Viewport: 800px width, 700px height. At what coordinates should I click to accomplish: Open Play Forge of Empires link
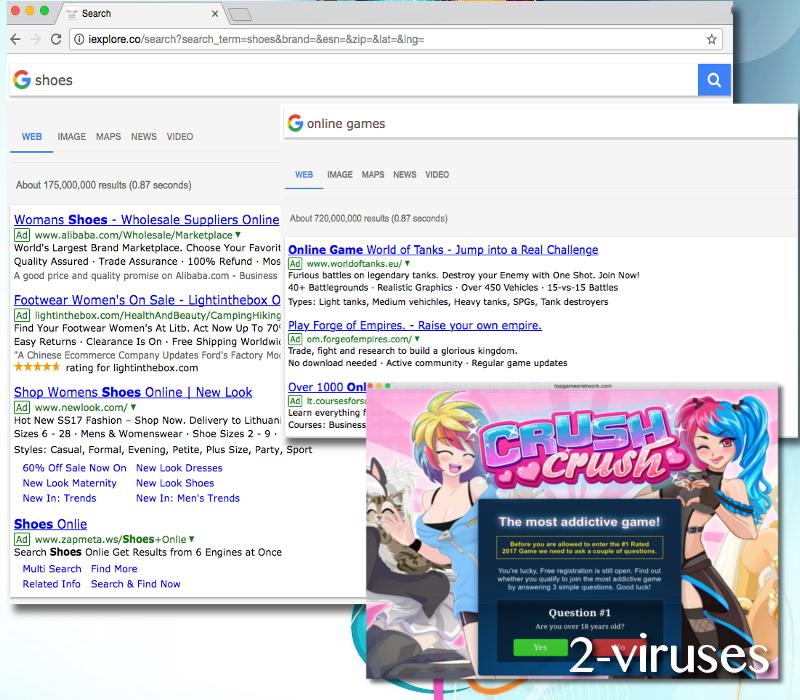pyautogui.click(x=414, y=325)
